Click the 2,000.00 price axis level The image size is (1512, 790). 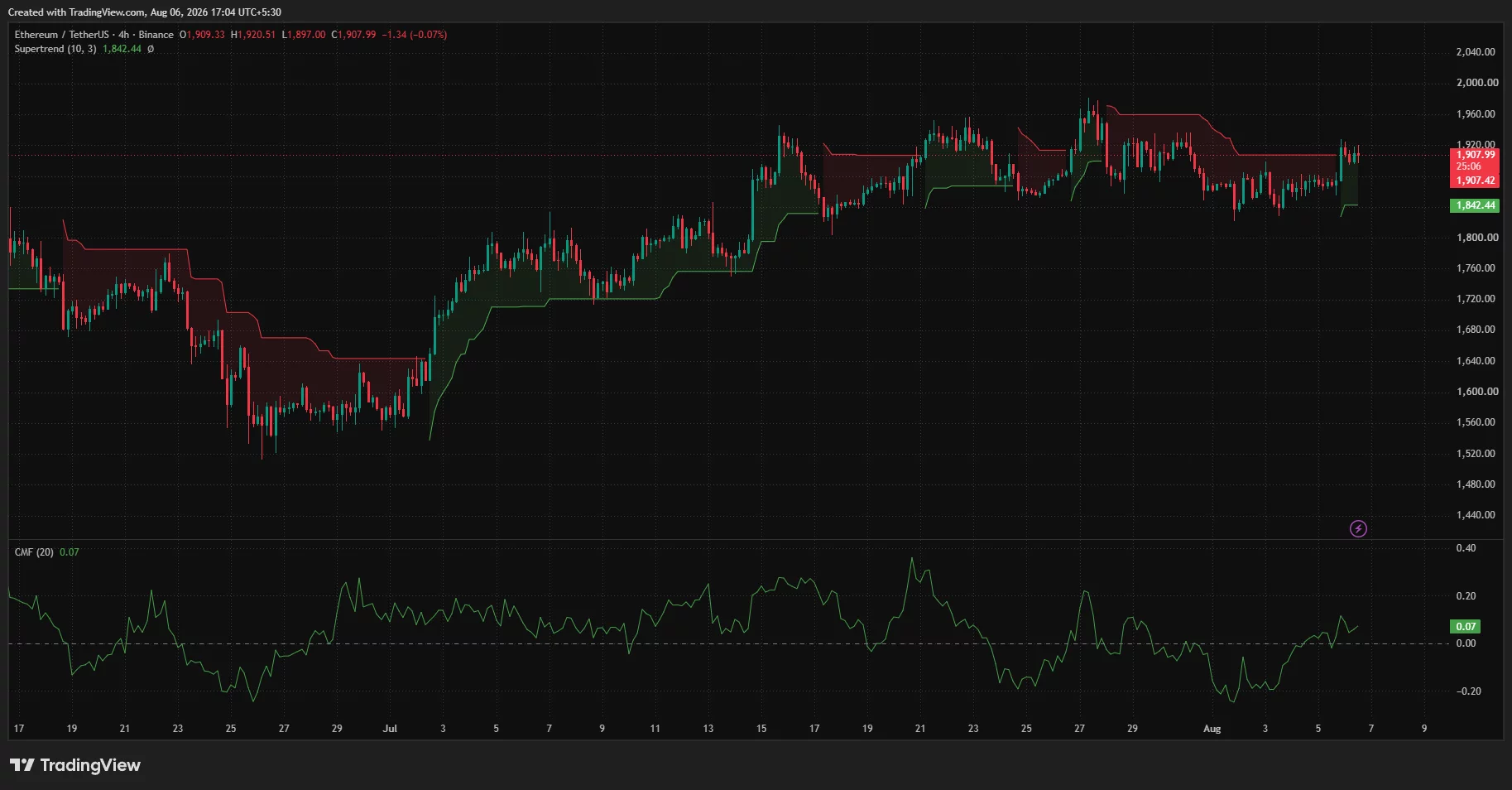point(1477,83)
